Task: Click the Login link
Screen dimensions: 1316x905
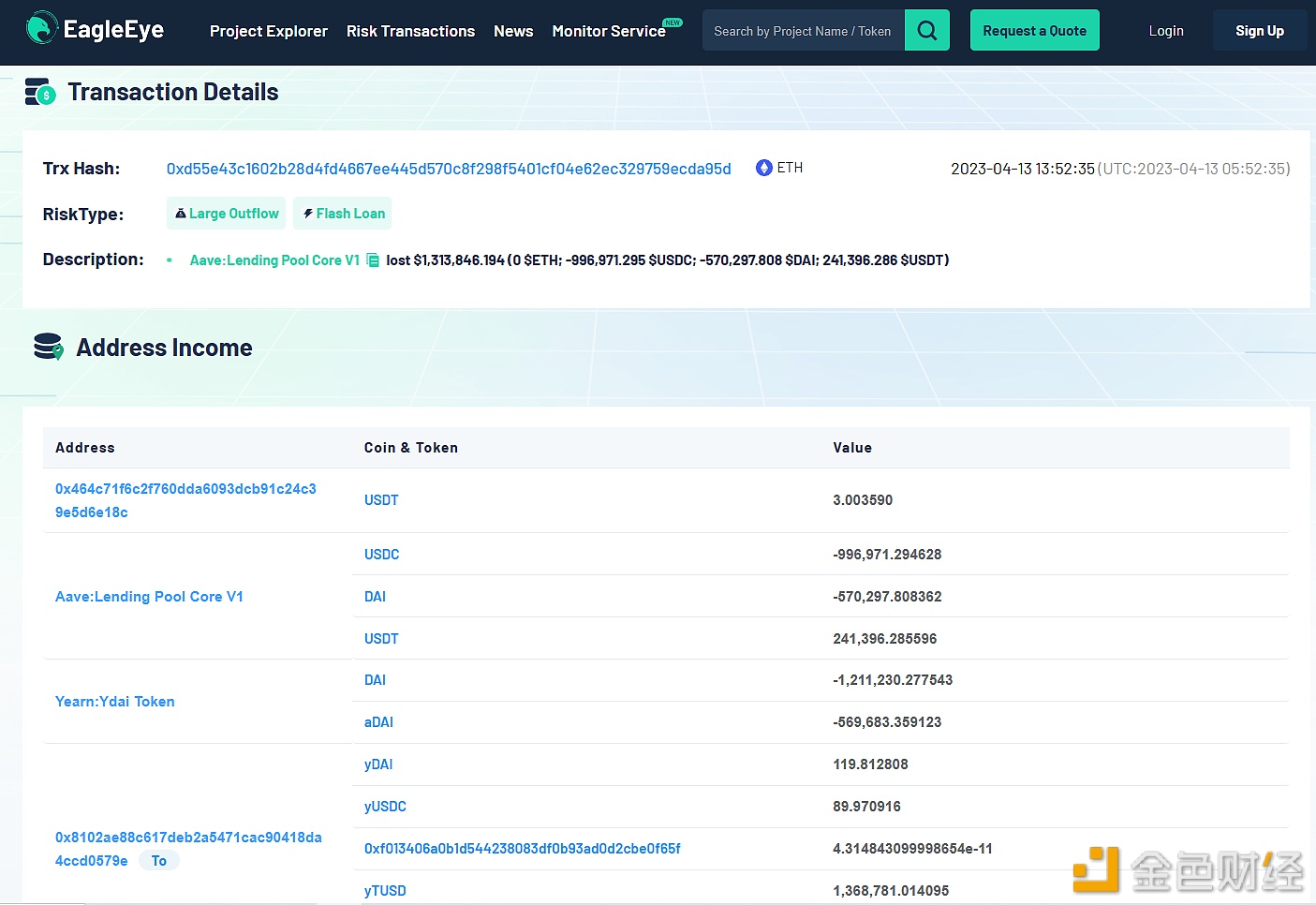Action: point(1166,31)
